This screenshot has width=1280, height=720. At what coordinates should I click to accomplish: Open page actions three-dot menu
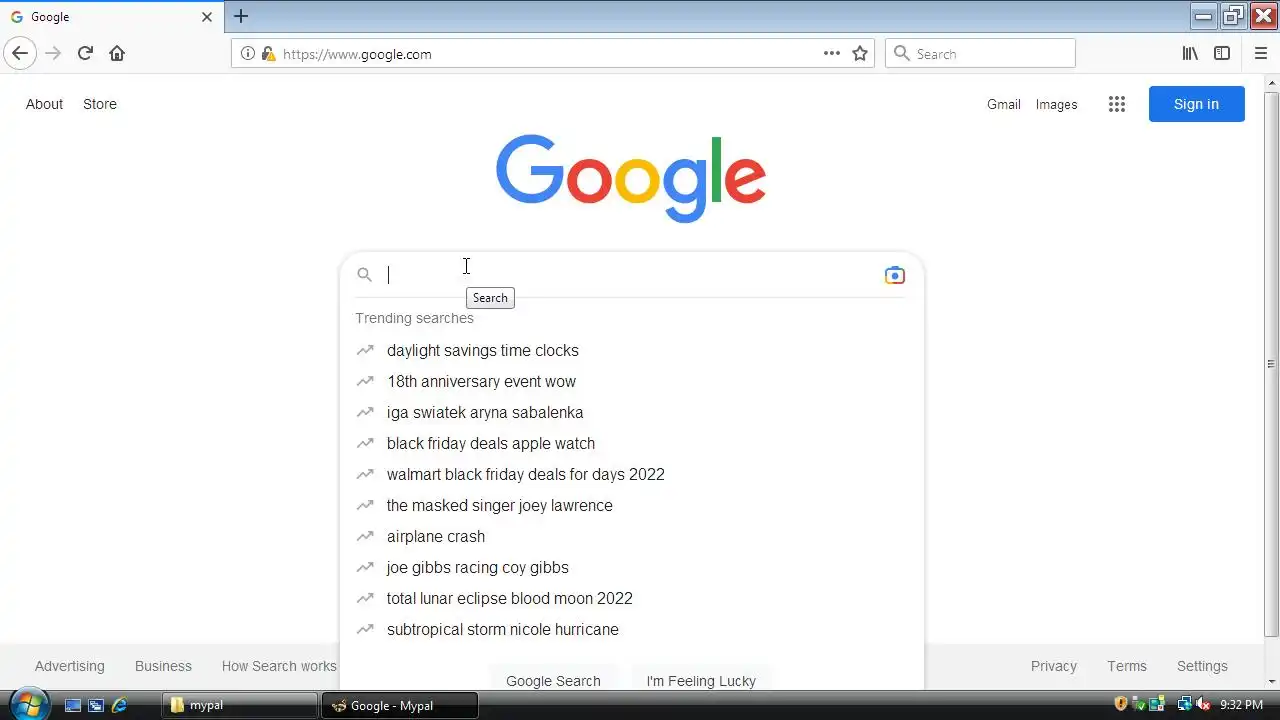pyautogui.click(x=832, y=54)
